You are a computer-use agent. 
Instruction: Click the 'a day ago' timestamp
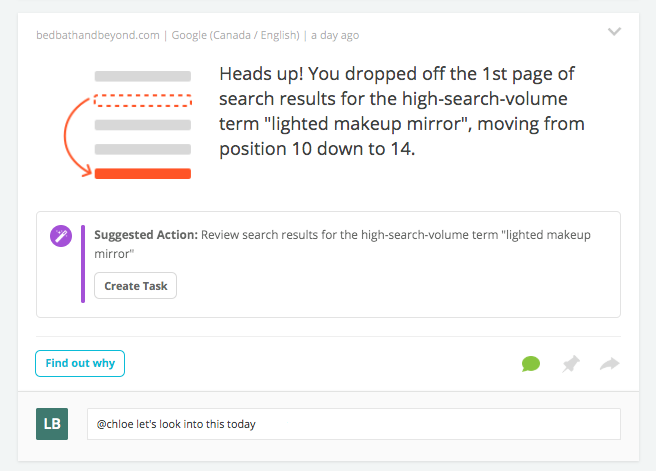[x=335, y=35]
